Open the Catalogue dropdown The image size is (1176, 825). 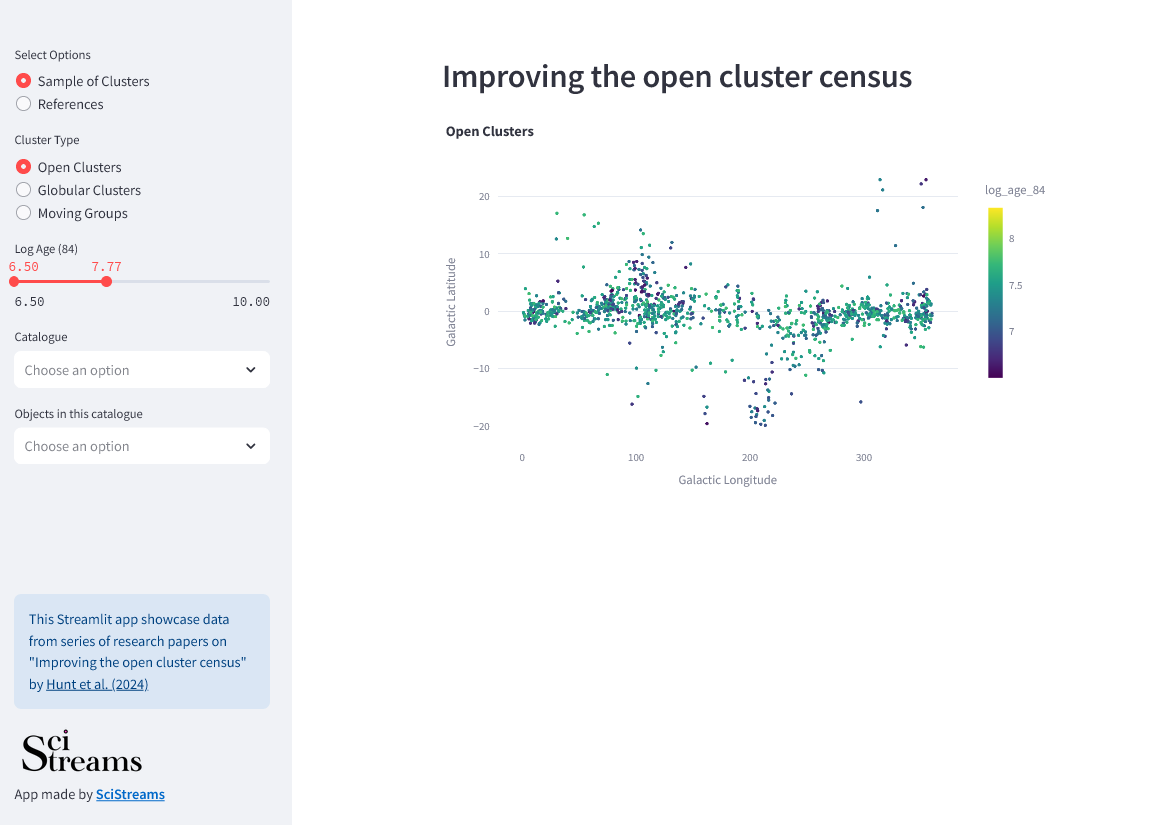click(142, 370)
